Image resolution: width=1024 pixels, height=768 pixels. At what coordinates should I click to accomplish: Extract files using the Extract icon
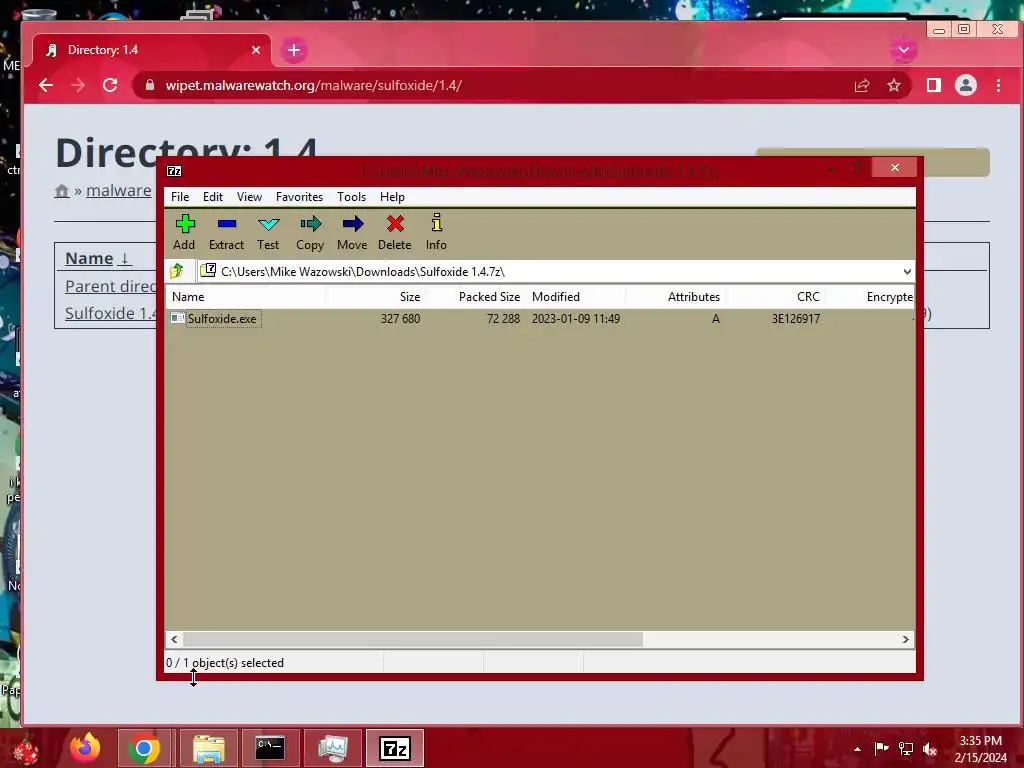click(x=226, y=232)
